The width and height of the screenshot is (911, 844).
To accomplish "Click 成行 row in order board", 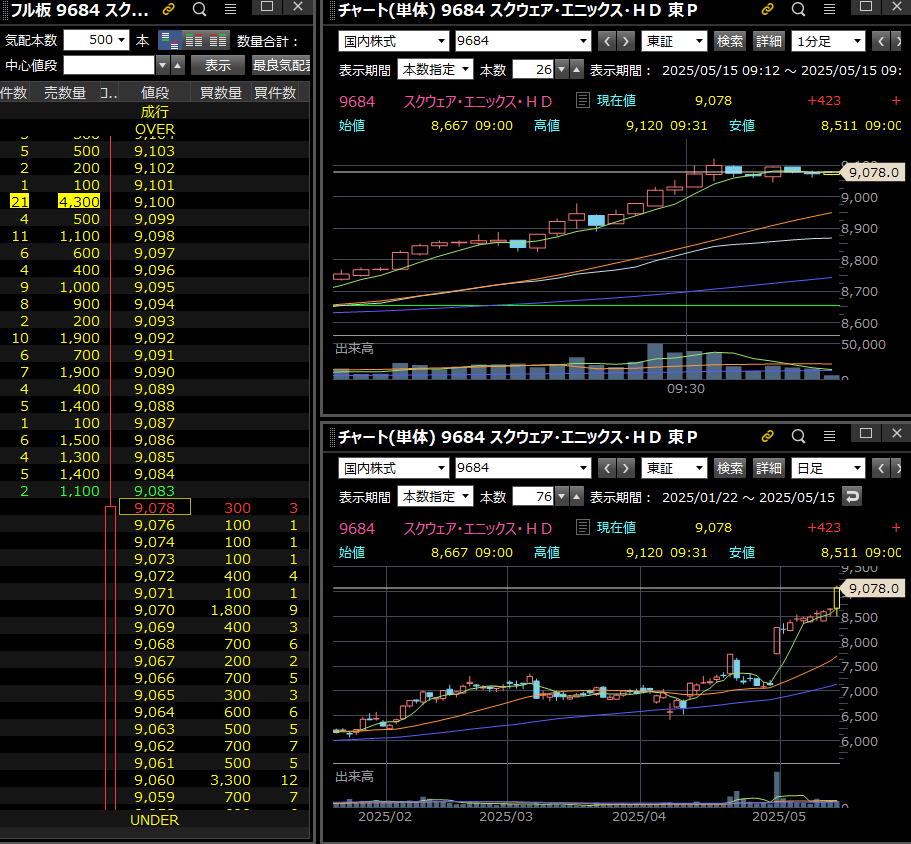I will pos(155,111).
